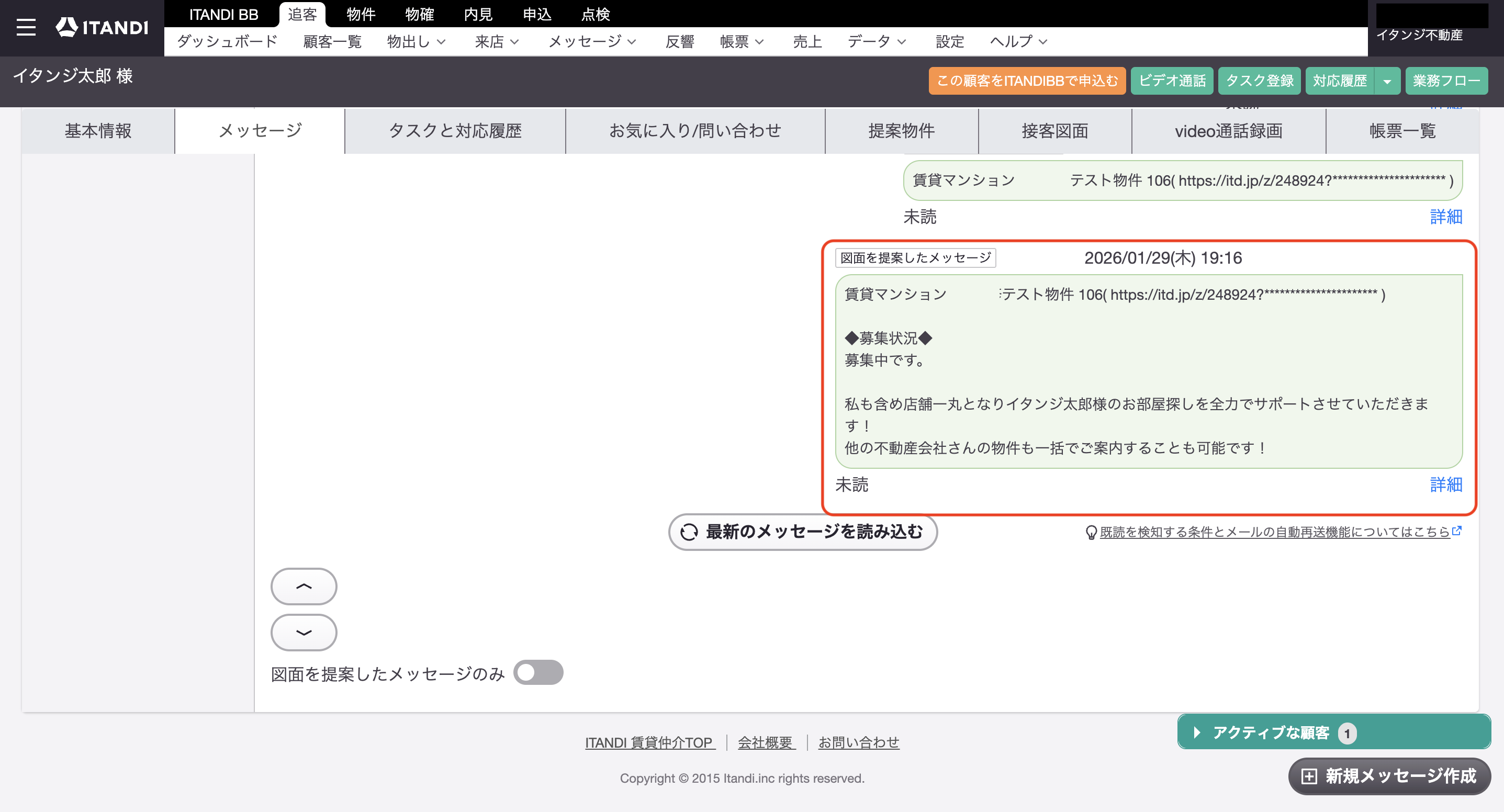Expand the 帳票 dropdown menu
The image size is (1504, 812).
point(742,41)
